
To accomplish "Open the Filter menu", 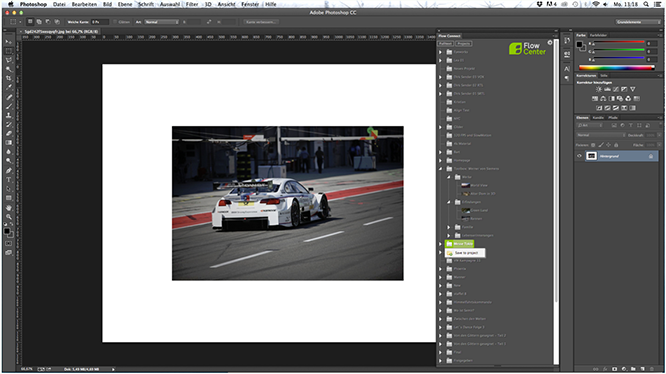I will tap(192, 4).
